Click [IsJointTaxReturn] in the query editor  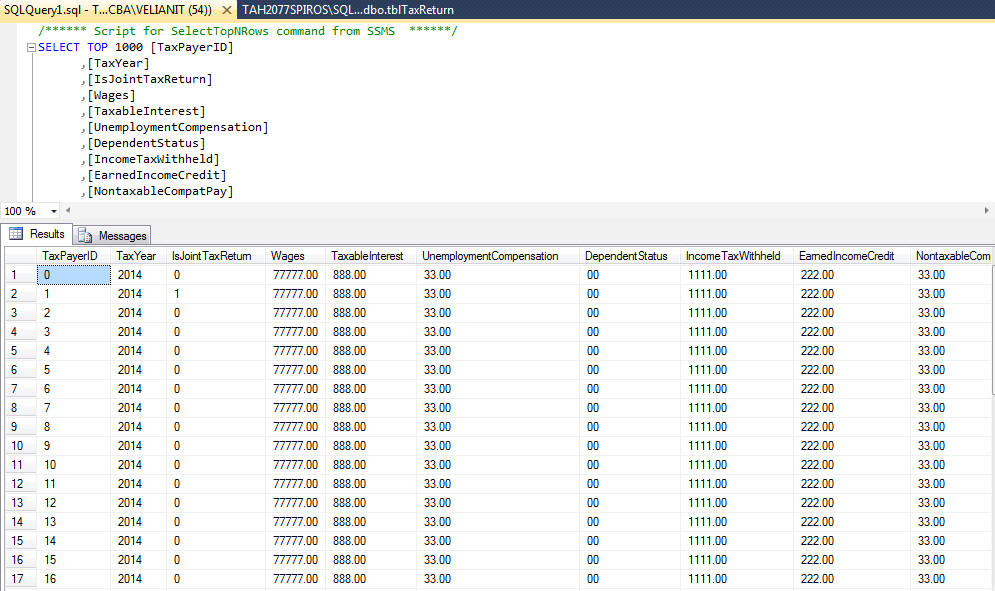[x=150, y=79]
